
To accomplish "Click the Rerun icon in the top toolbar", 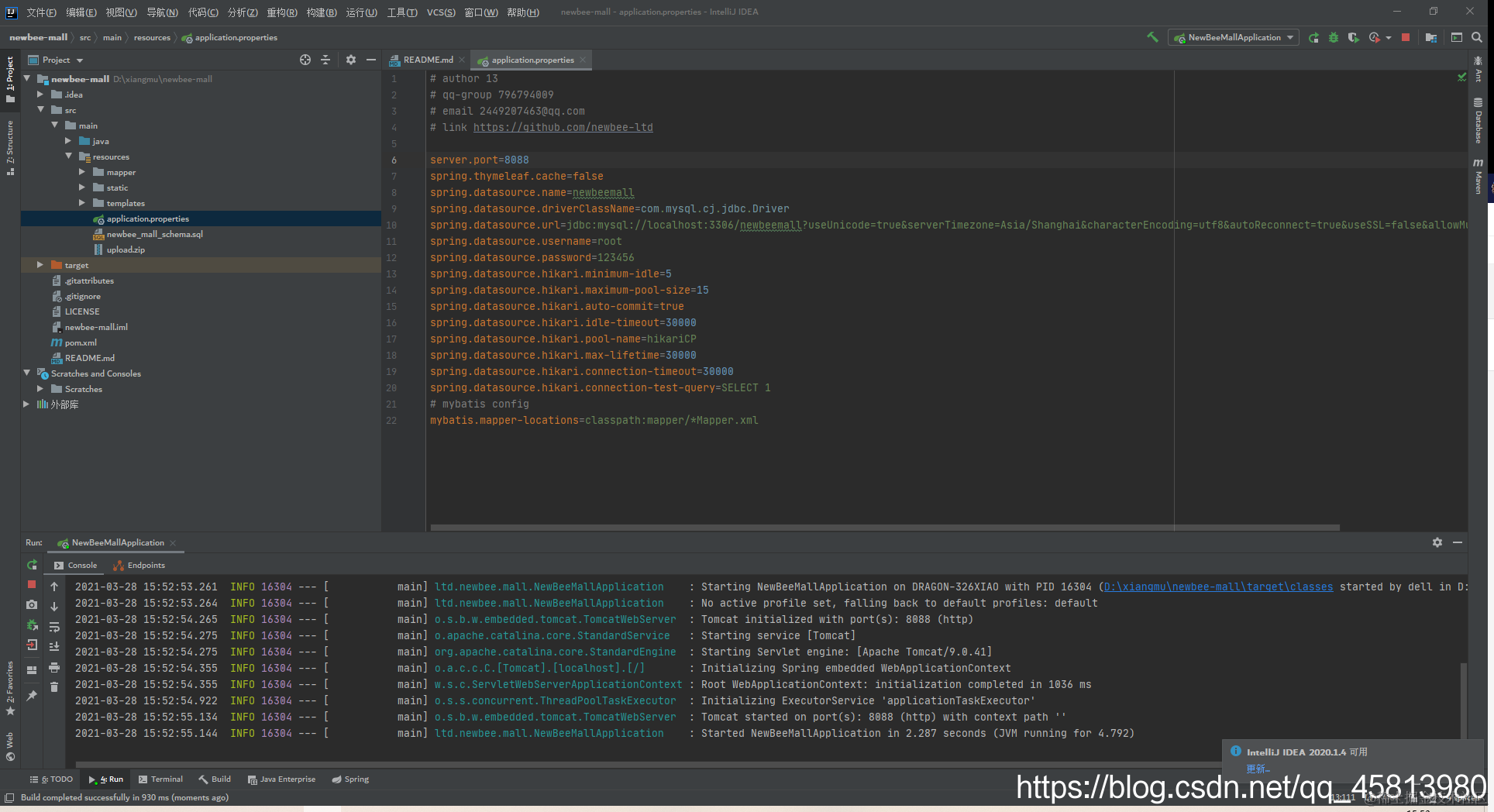I will (1313, 37).
